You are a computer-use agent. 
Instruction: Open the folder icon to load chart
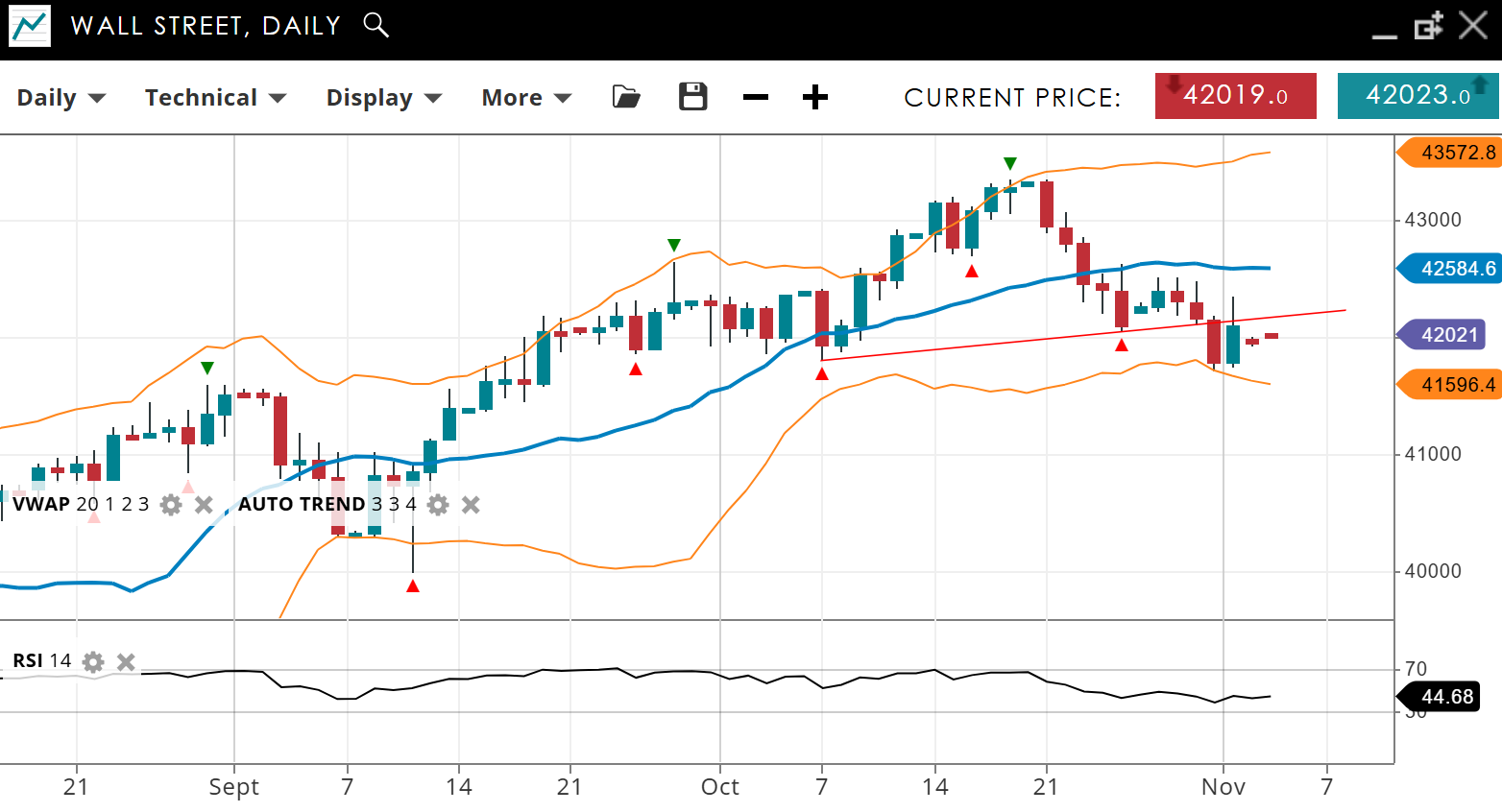pyautogui.click(x=626, y=97)
